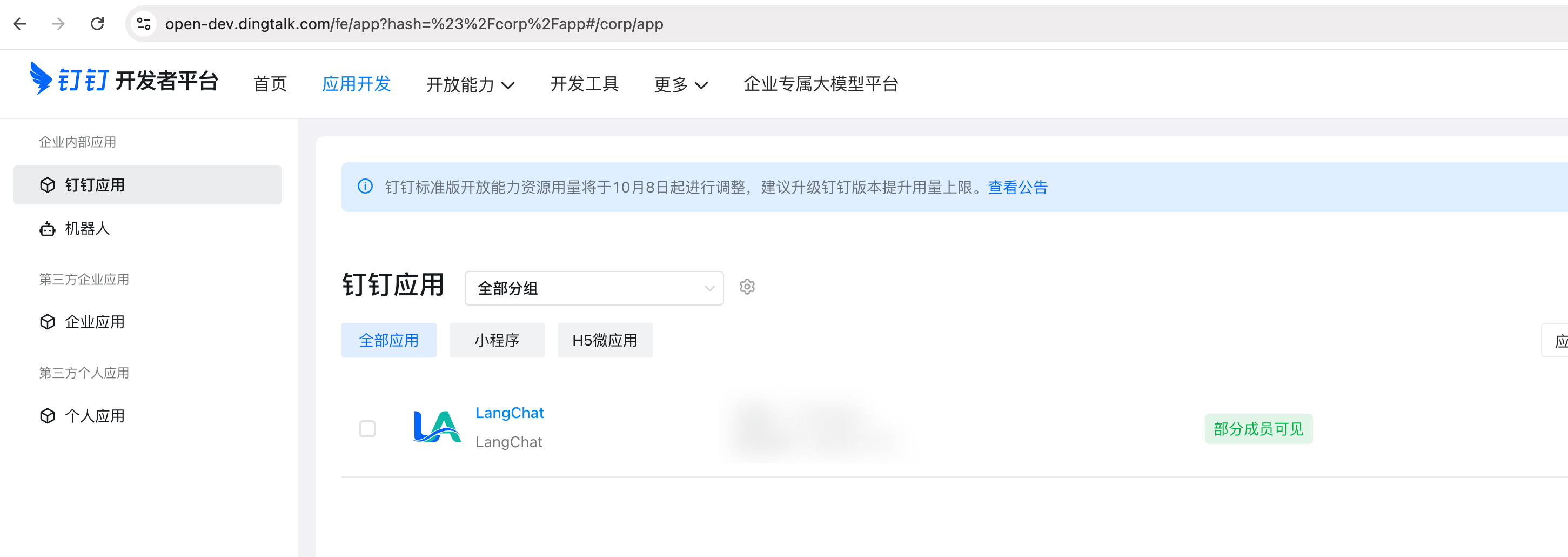Click the info icon in the notice banner
This screenshot has height=557, width=1568.
pos(365,187)
